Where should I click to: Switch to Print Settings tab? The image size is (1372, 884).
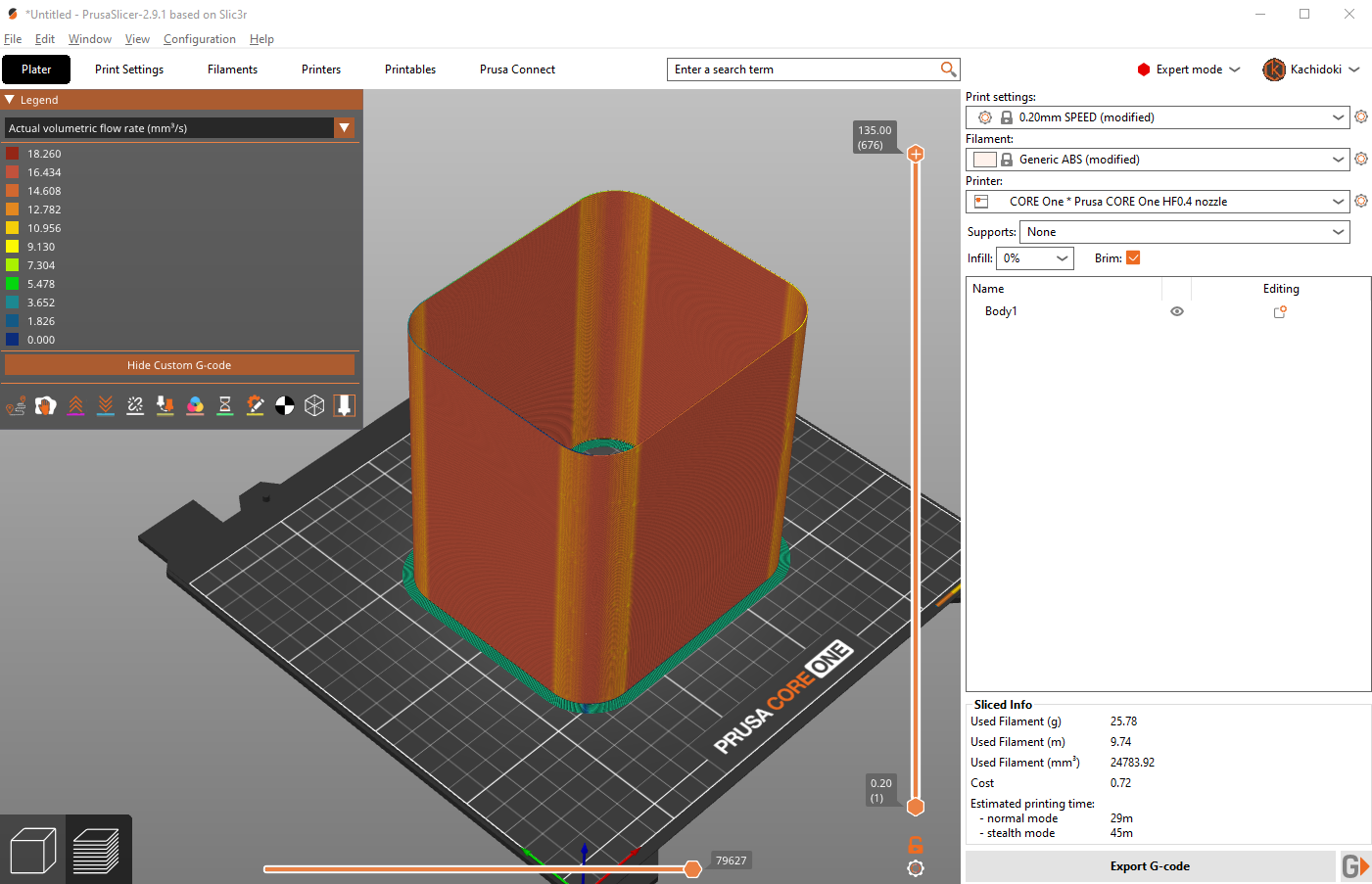129,70
